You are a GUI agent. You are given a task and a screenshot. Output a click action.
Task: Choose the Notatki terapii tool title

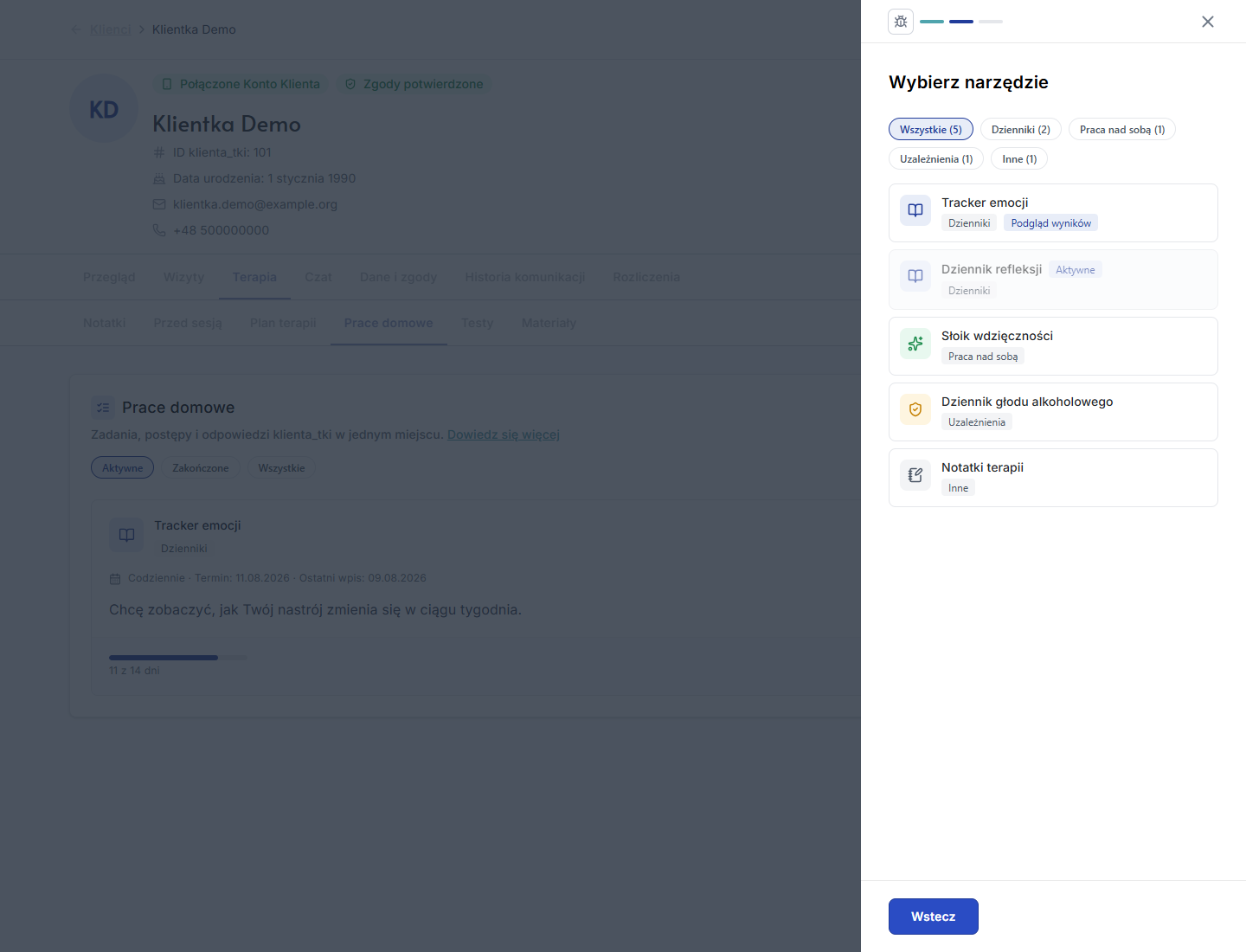point(982,467)
